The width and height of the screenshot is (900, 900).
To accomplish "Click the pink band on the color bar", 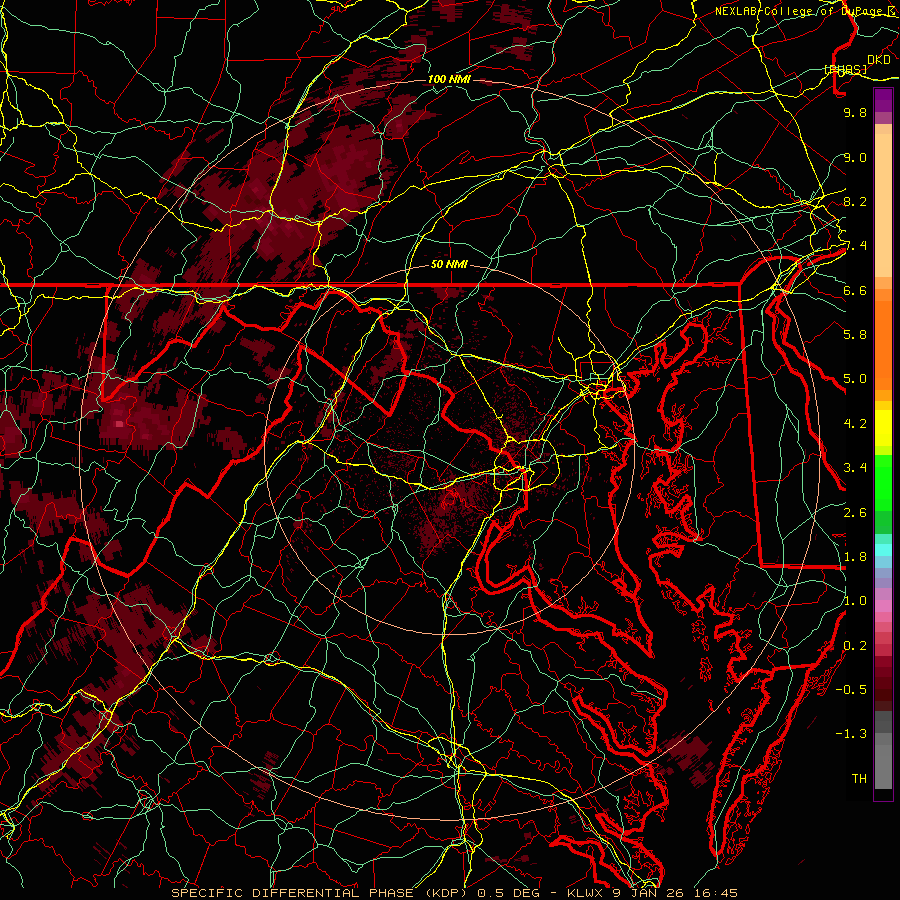I will click(883, 606).
